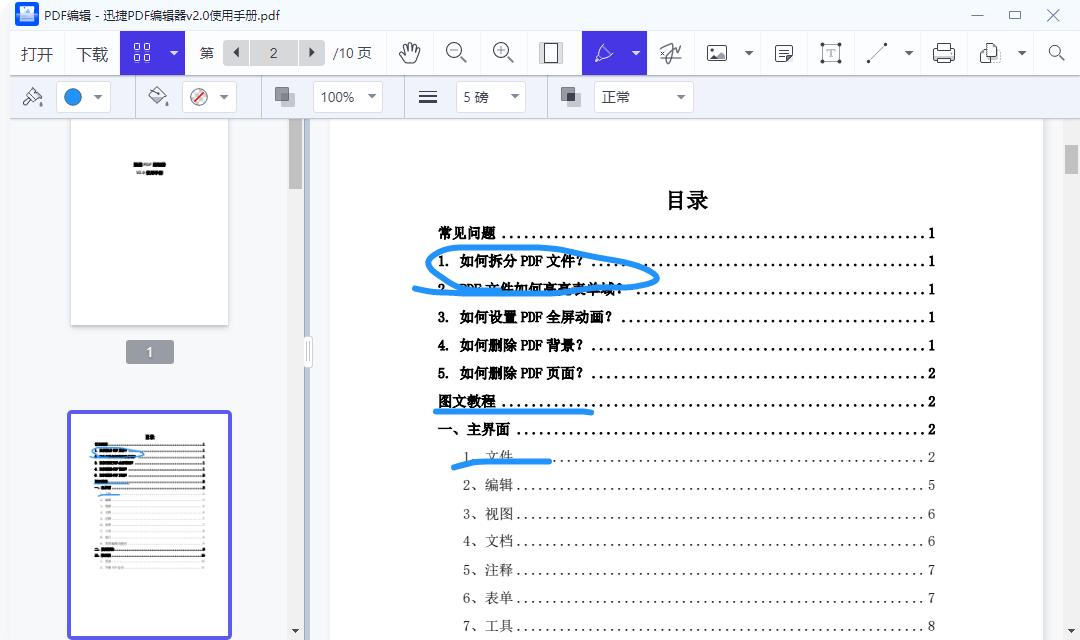
Task: Open the 正常 blend mode dropdown
Action: tap(643, 96)
